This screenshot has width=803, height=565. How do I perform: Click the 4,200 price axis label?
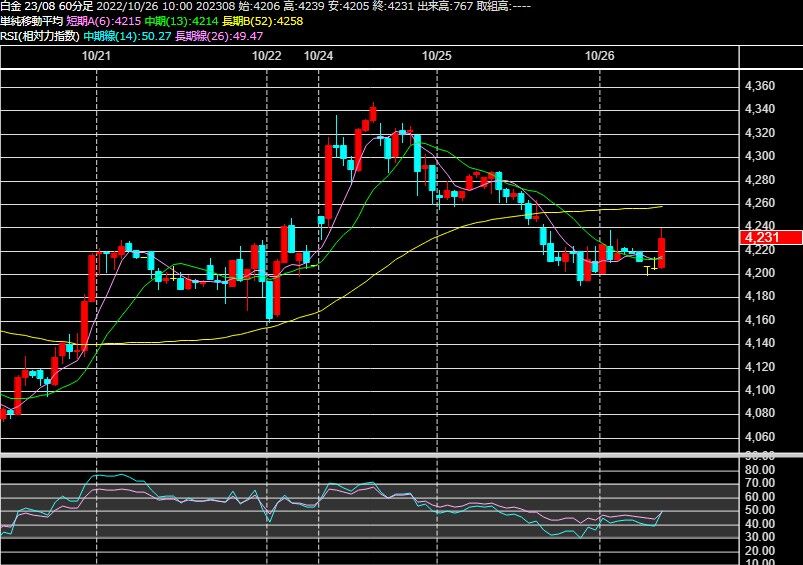coord(760,273)
